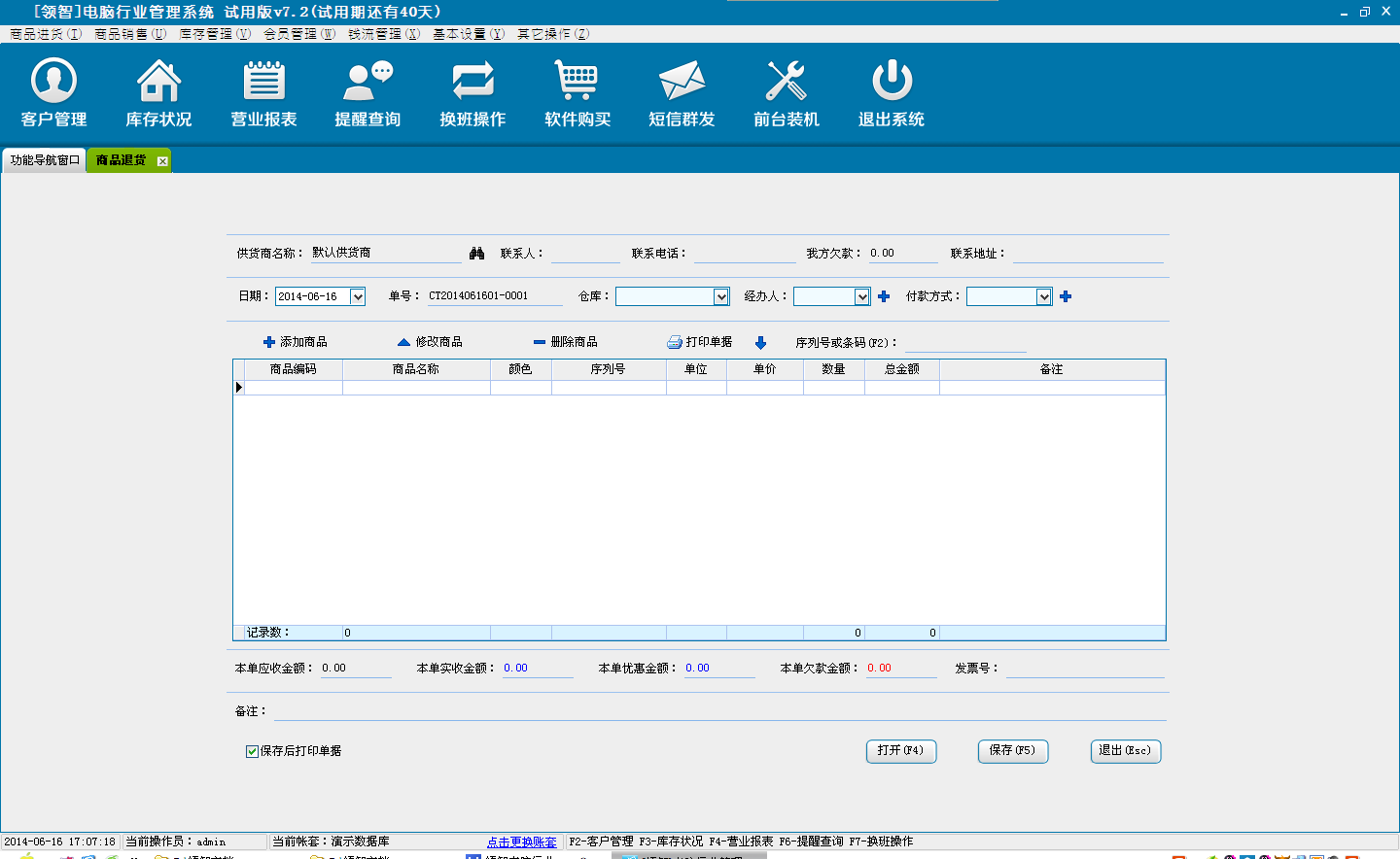Click the 备注 remarks input field
This screenshot has width=1400, height=859.
(719, 711)
